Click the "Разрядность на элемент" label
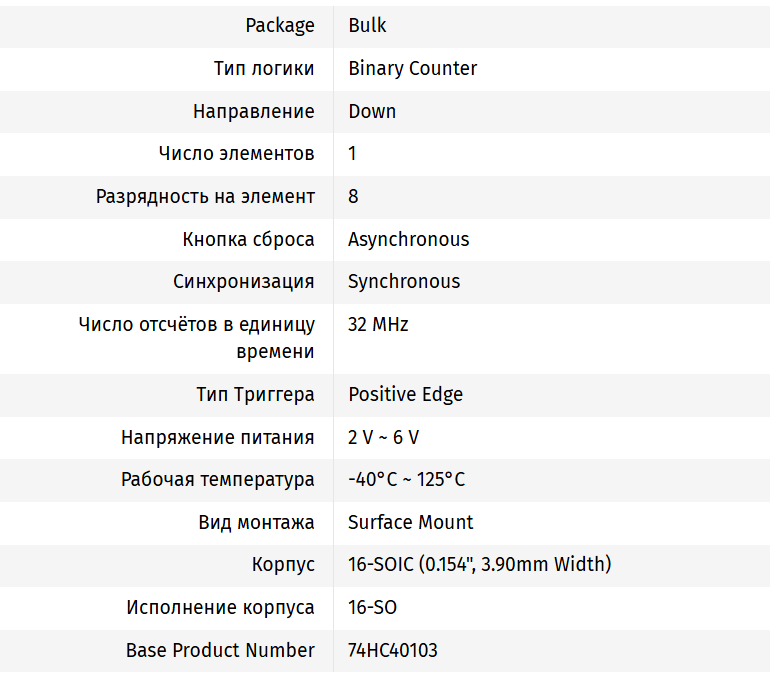The height and width of the screenshot is (684, 770). click(205, 196)
